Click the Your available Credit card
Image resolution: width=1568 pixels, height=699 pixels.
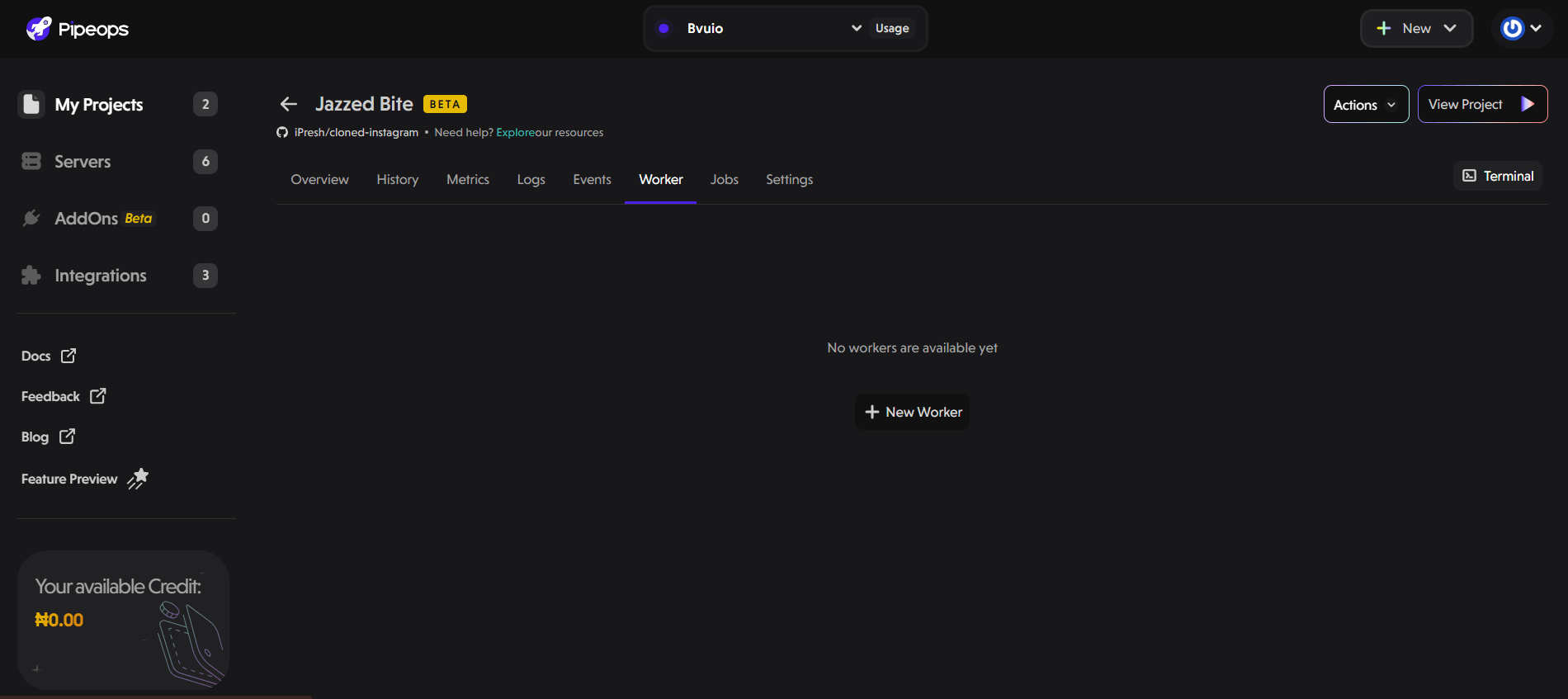(124, 620)
